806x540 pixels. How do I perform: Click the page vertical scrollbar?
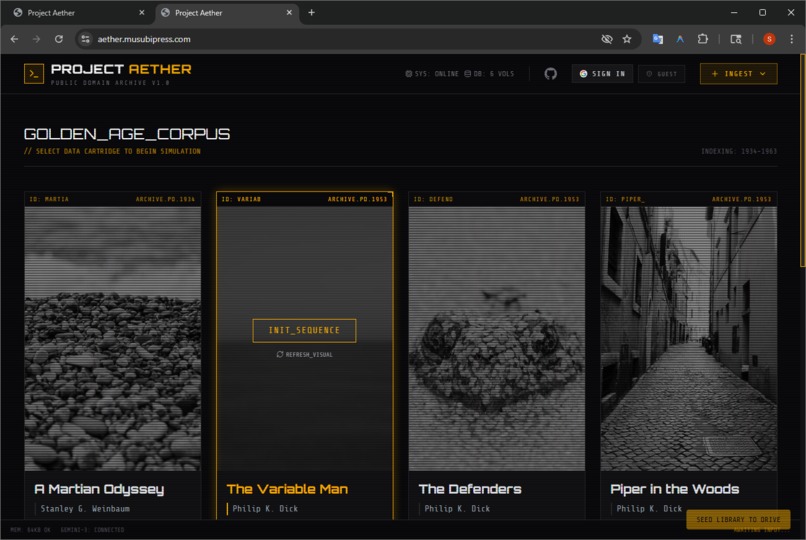[802, 161]
